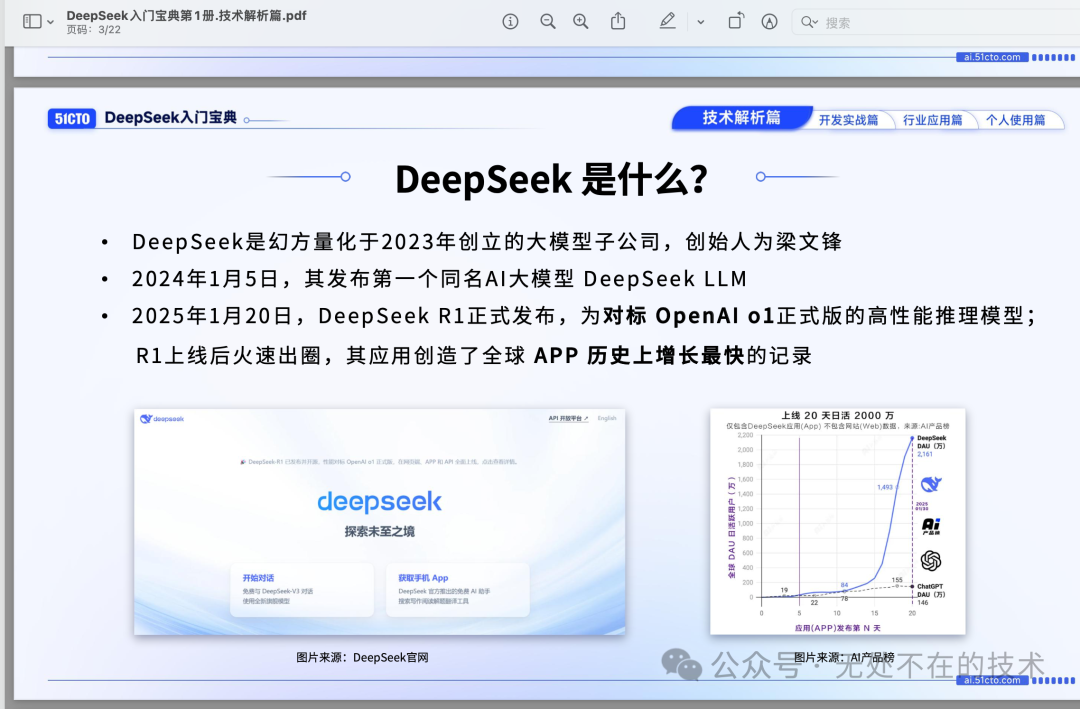Expand the markup pen options dropdown

tap(700, 22)
